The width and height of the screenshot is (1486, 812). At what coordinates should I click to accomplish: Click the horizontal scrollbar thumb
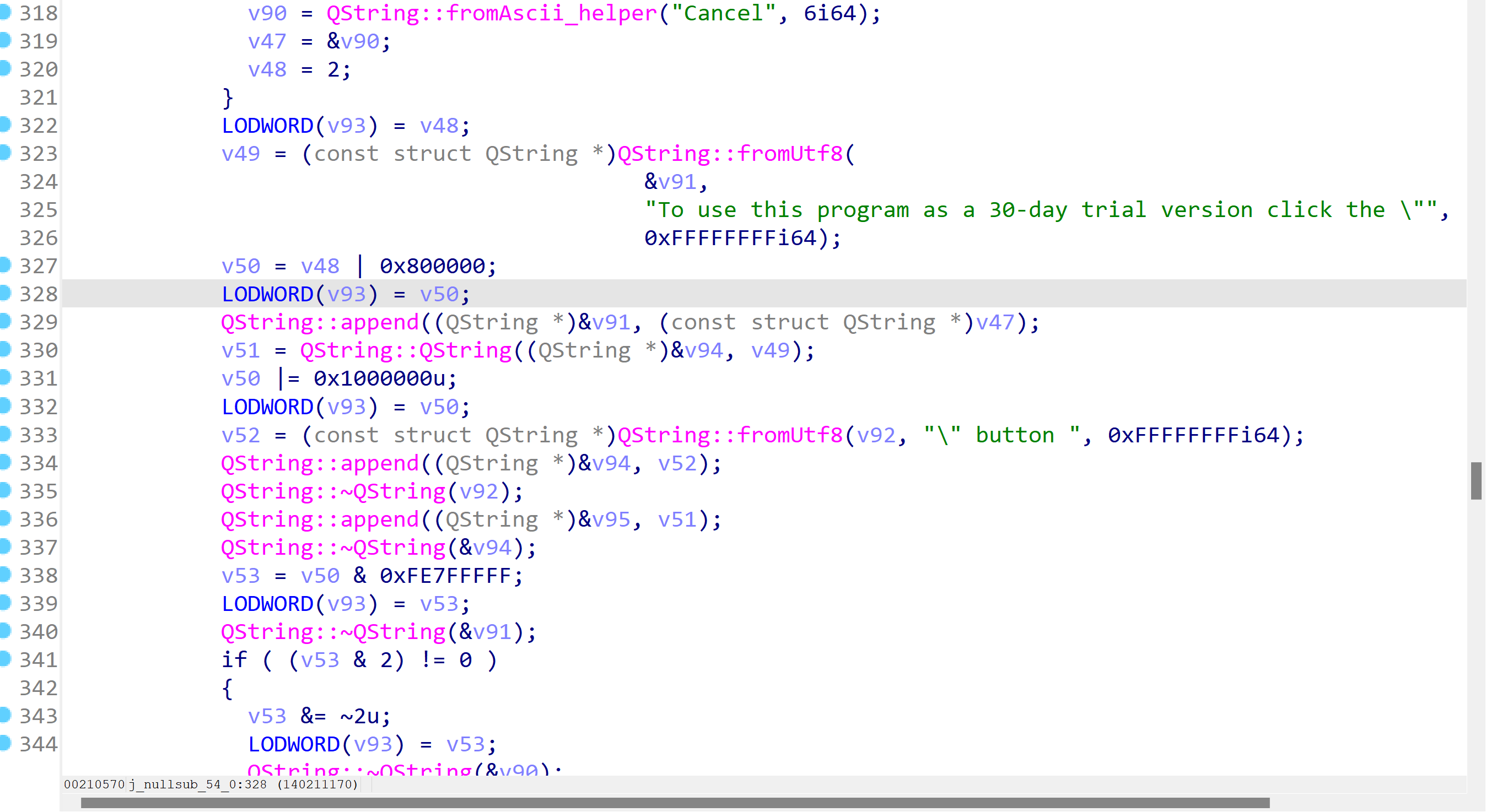coord(676,803)
